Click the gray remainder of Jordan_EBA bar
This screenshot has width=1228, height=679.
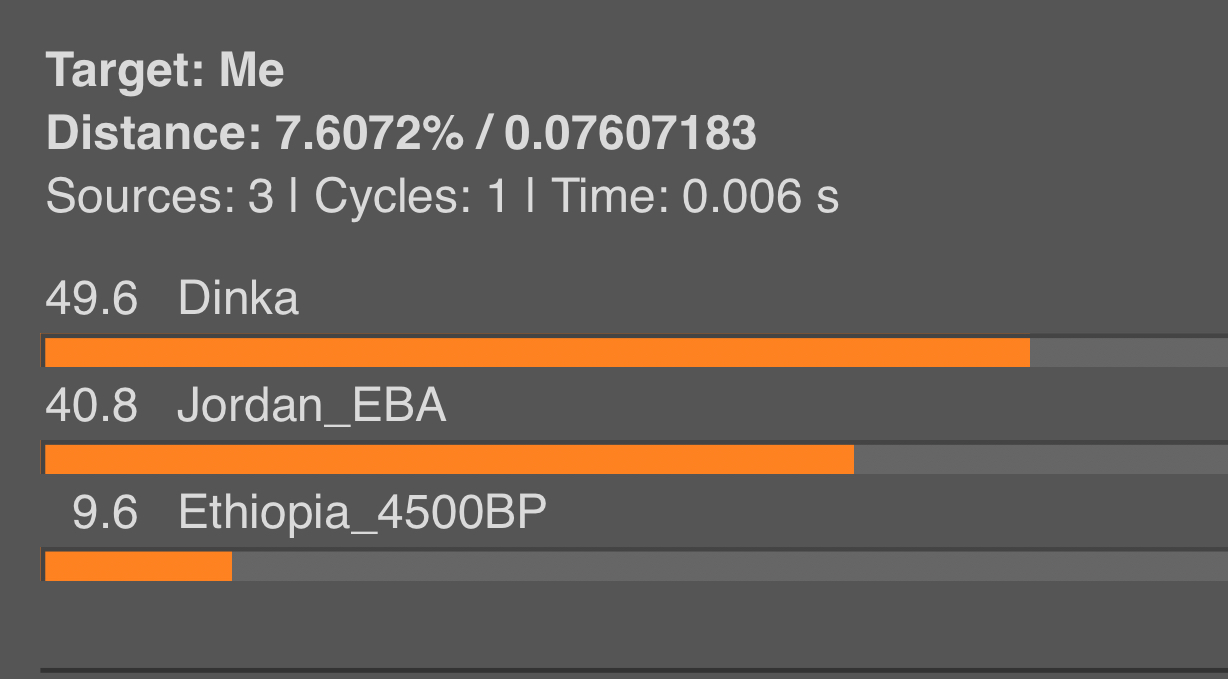click(1041, 459)
